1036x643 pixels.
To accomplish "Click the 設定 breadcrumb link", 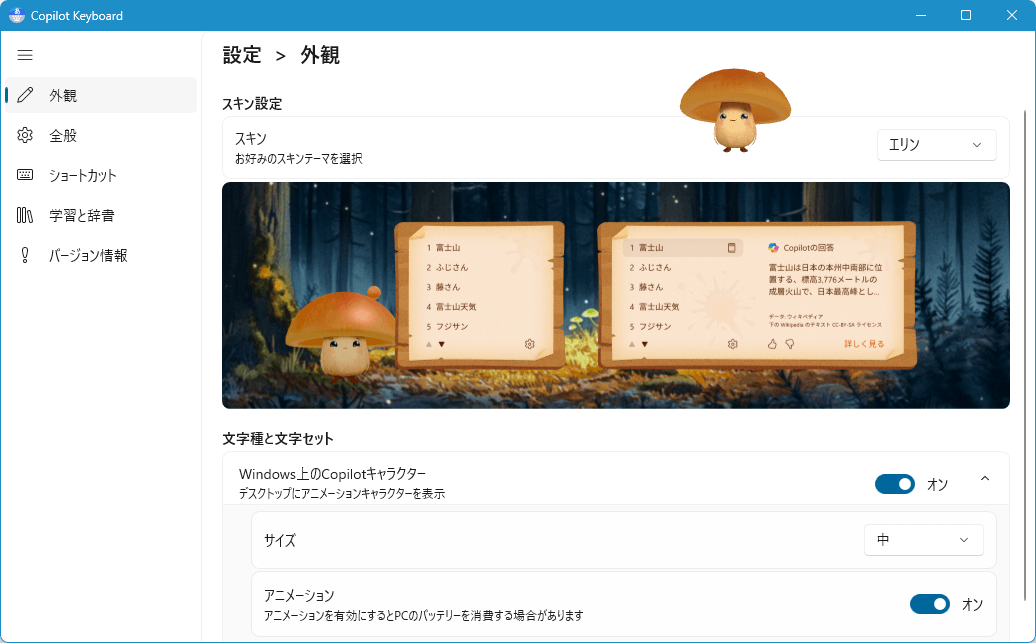I will point(242,55).
